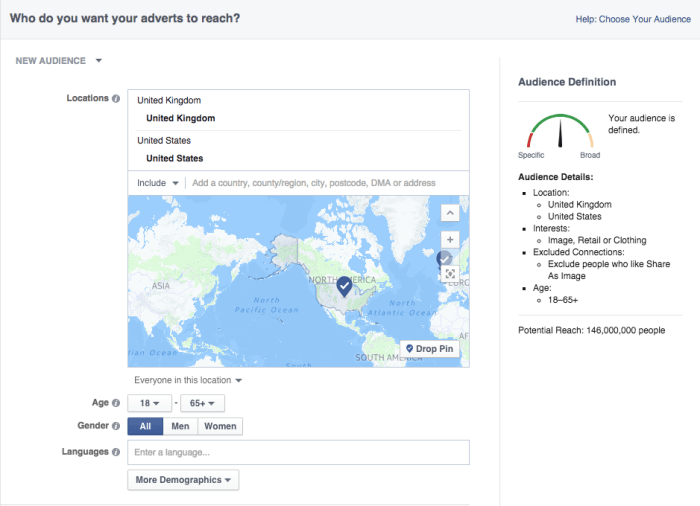
Task: Open maximum age 65+ dropdown
Action: (202, 403)
